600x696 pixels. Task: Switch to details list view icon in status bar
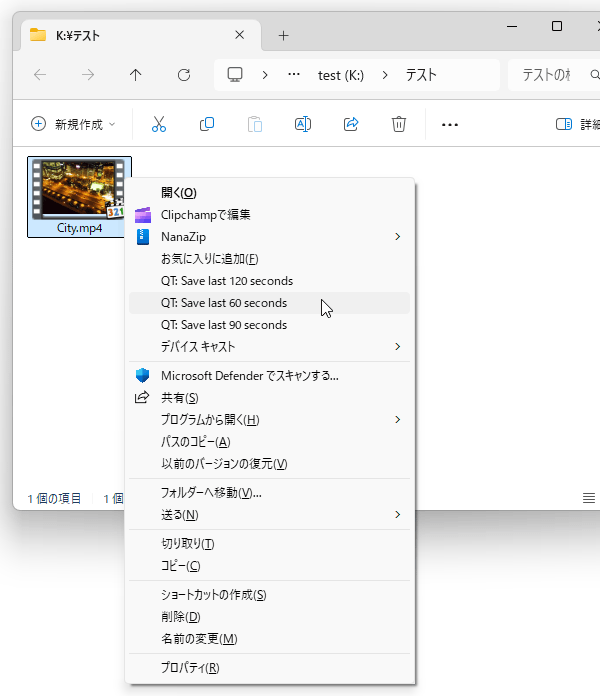(x=589, y=498)
